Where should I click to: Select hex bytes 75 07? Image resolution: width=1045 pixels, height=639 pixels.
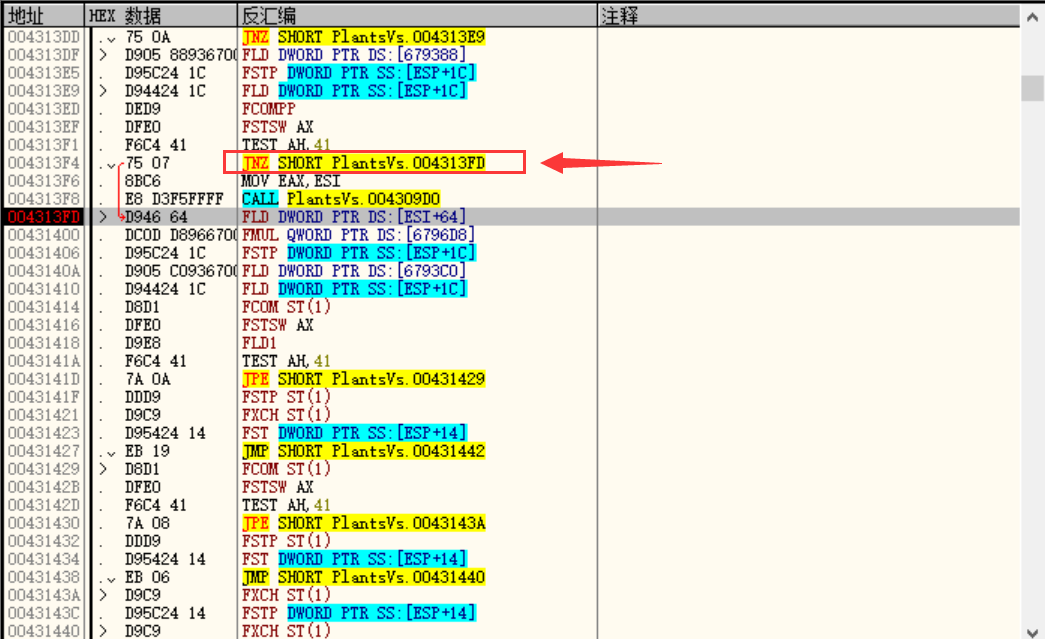point(147,163)
